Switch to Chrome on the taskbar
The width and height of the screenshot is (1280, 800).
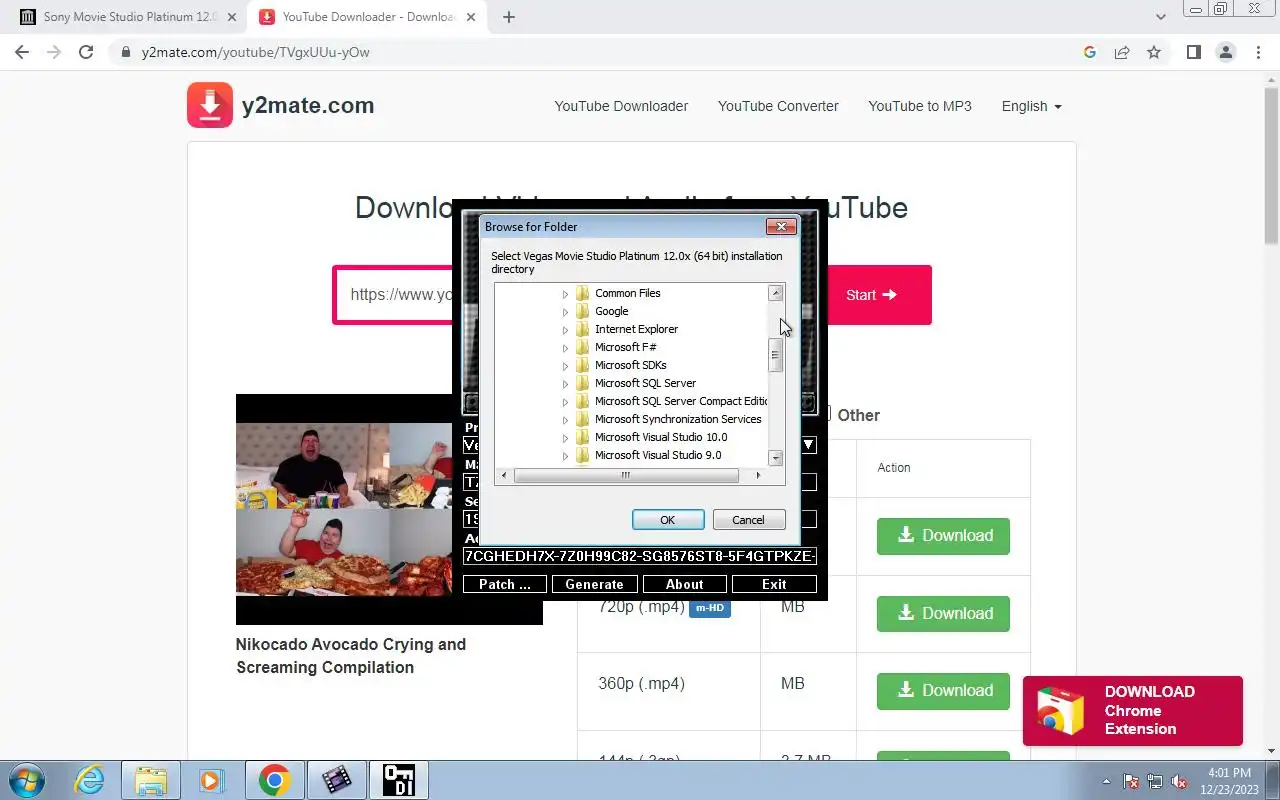click(274, 780)
